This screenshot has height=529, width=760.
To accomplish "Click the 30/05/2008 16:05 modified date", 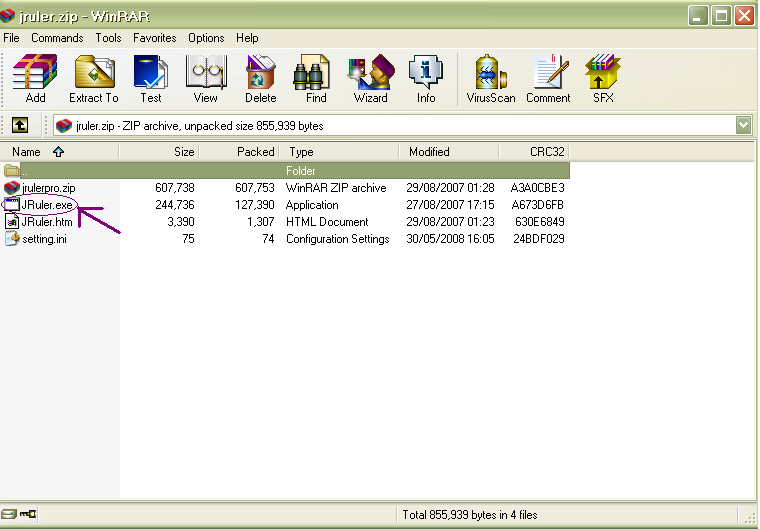I will pos(450,239).
